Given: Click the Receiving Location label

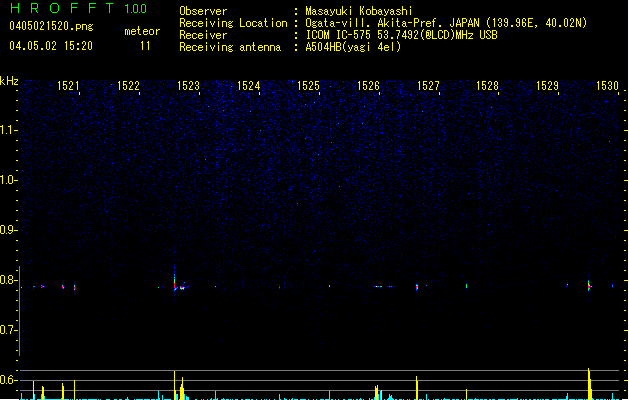Looking at the screenshot, I should (233, 23).
